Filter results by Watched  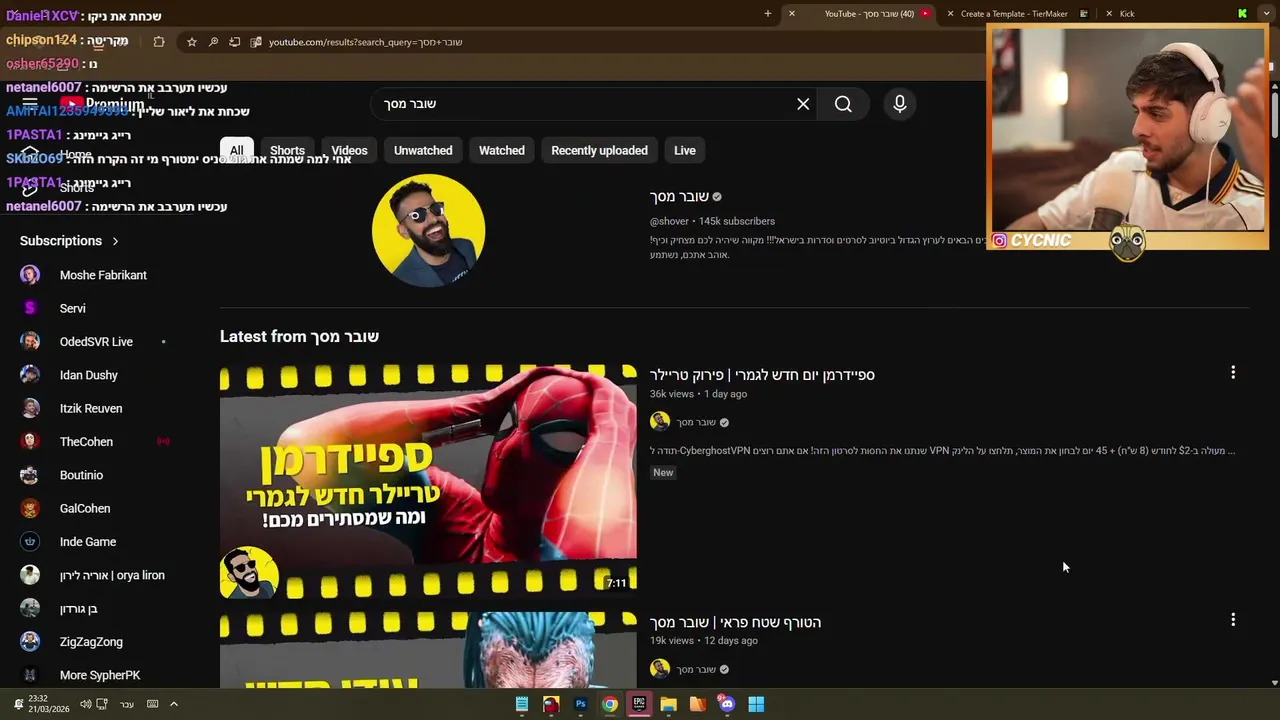click(x=502, y=150)
